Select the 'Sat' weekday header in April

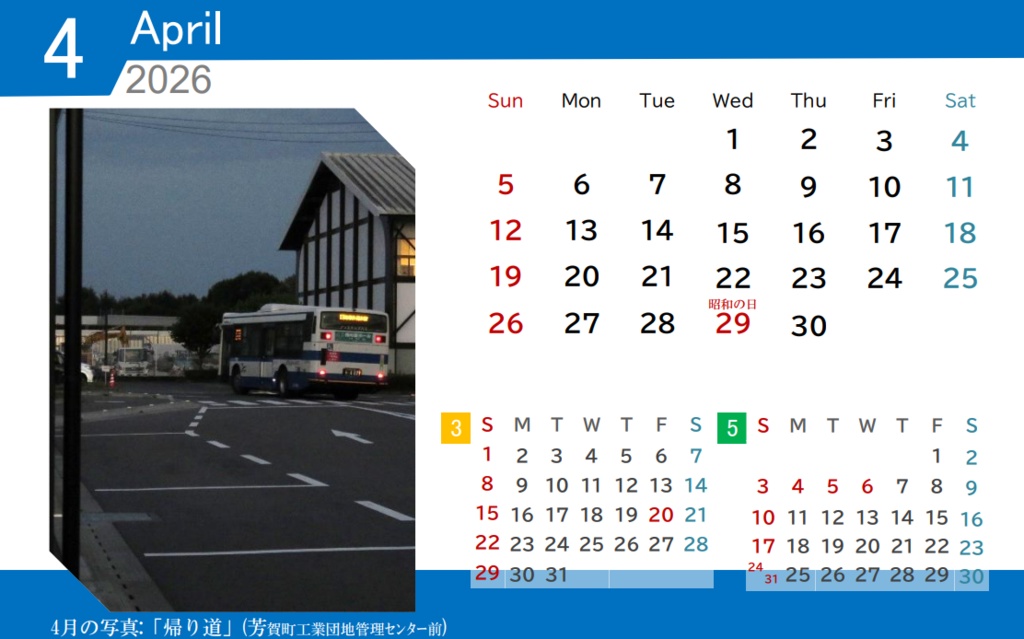pyautogui.click(x=960, y=101)
